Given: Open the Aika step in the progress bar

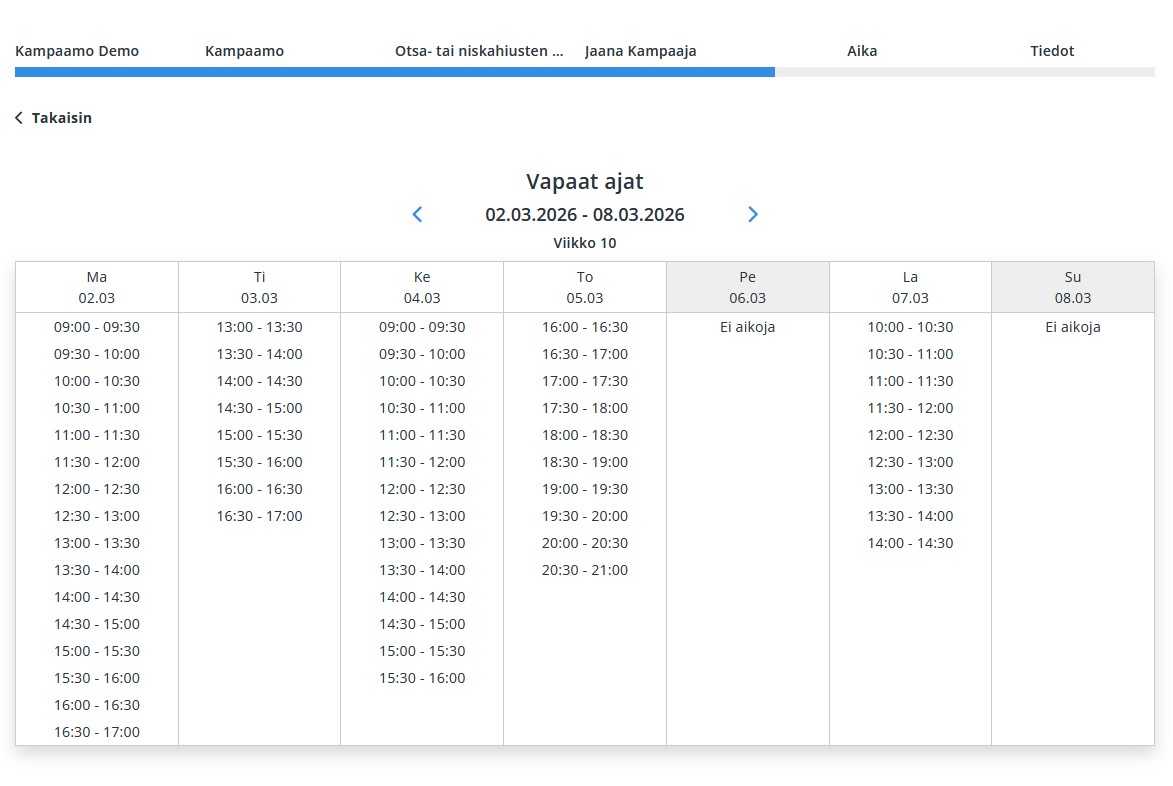Looking at the screenshot, I should (x=862, y=50).
